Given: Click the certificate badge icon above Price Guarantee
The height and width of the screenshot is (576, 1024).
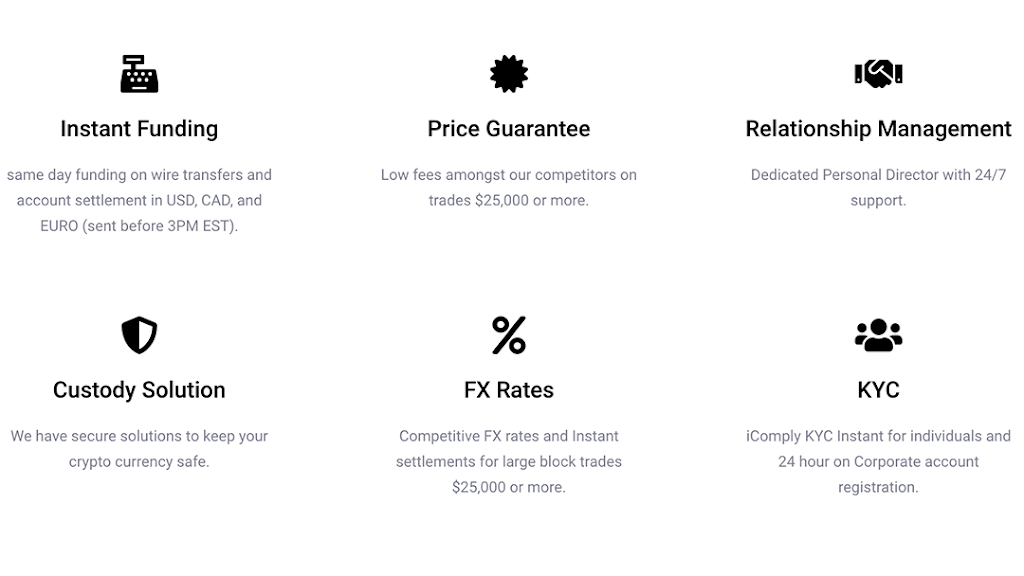Looking at the screenshot, I should tap(508, 74).
